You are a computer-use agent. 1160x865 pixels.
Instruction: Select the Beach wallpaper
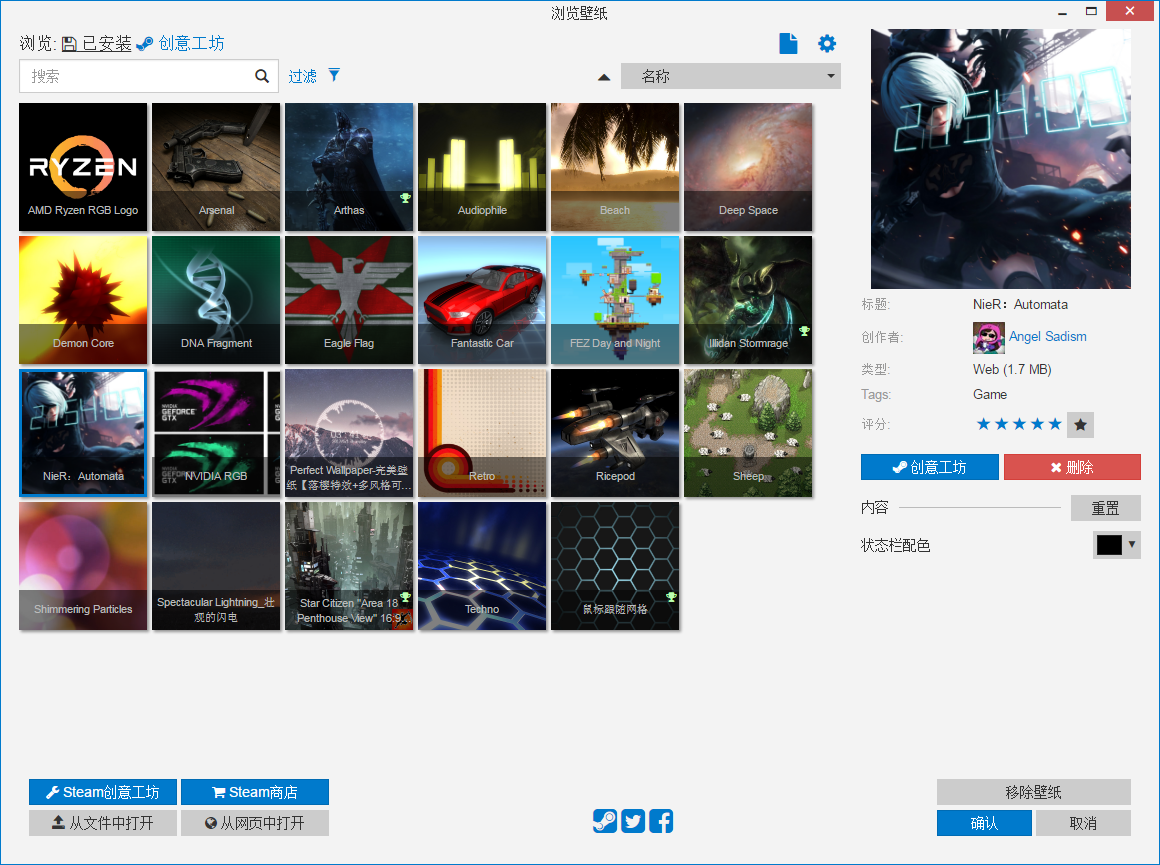[x=616, y=167]
